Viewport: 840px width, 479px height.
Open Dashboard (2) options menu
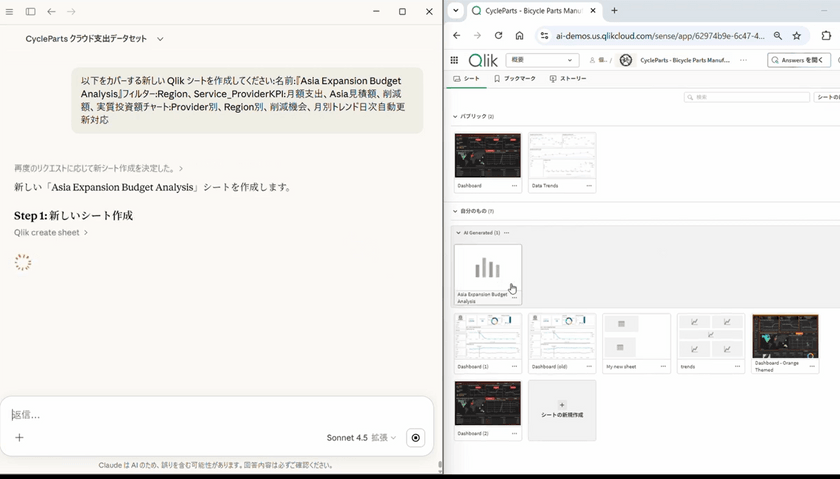tap(514, 433)
